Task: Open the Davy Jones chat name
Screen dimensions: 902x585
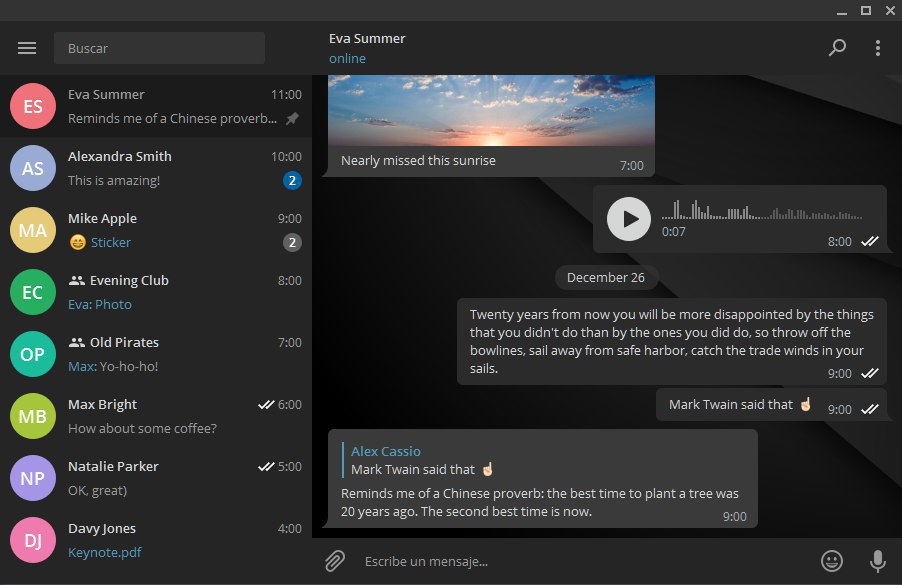Action: pos(102,529)
